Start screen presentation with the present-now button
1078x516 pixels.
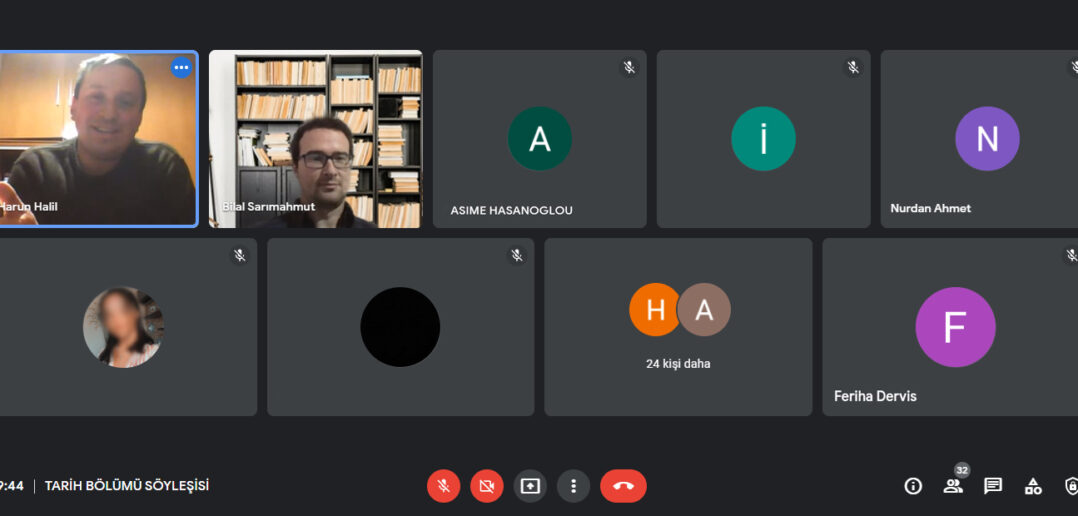(x=530, y=486)
